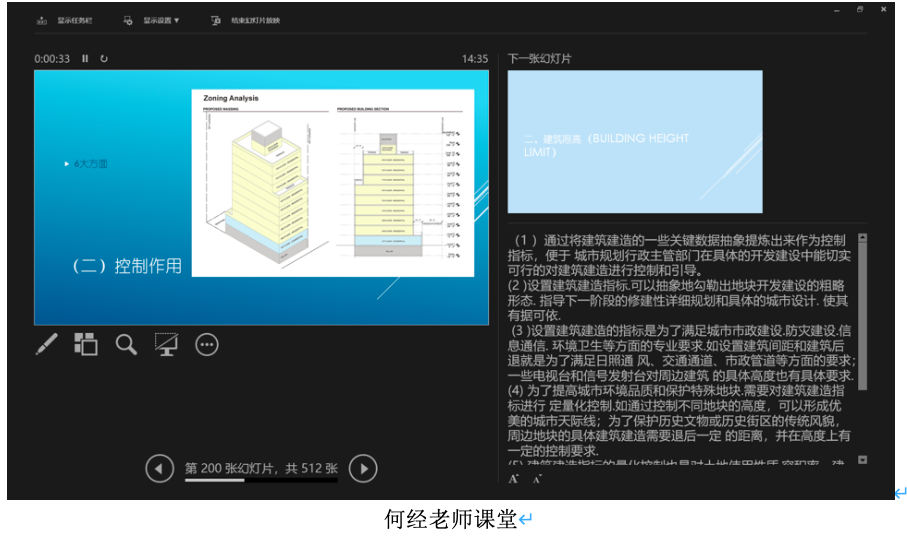Click the next slide preview thumbnail

[x=634, y=141]
